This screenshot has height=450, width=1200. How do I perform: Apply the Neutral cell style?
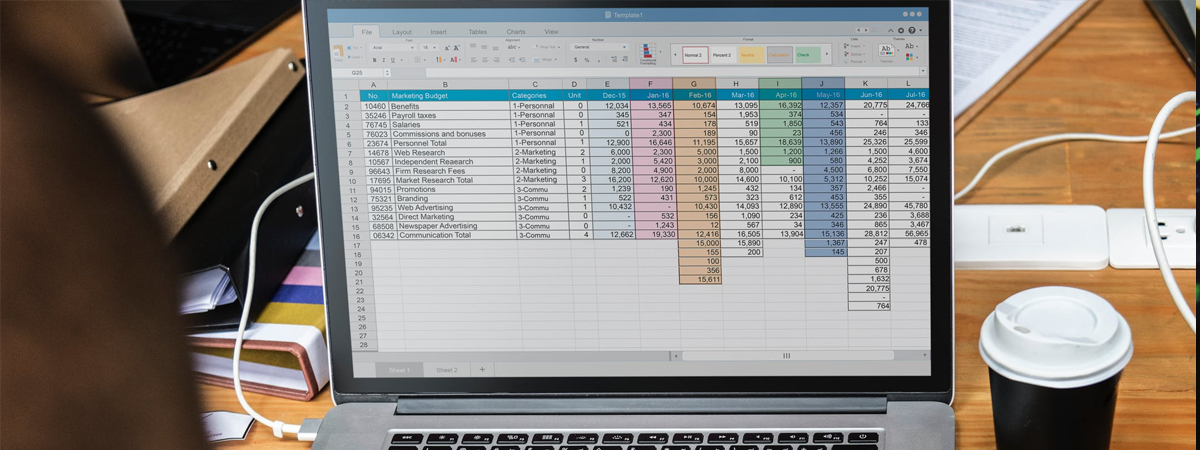(752, 55)
